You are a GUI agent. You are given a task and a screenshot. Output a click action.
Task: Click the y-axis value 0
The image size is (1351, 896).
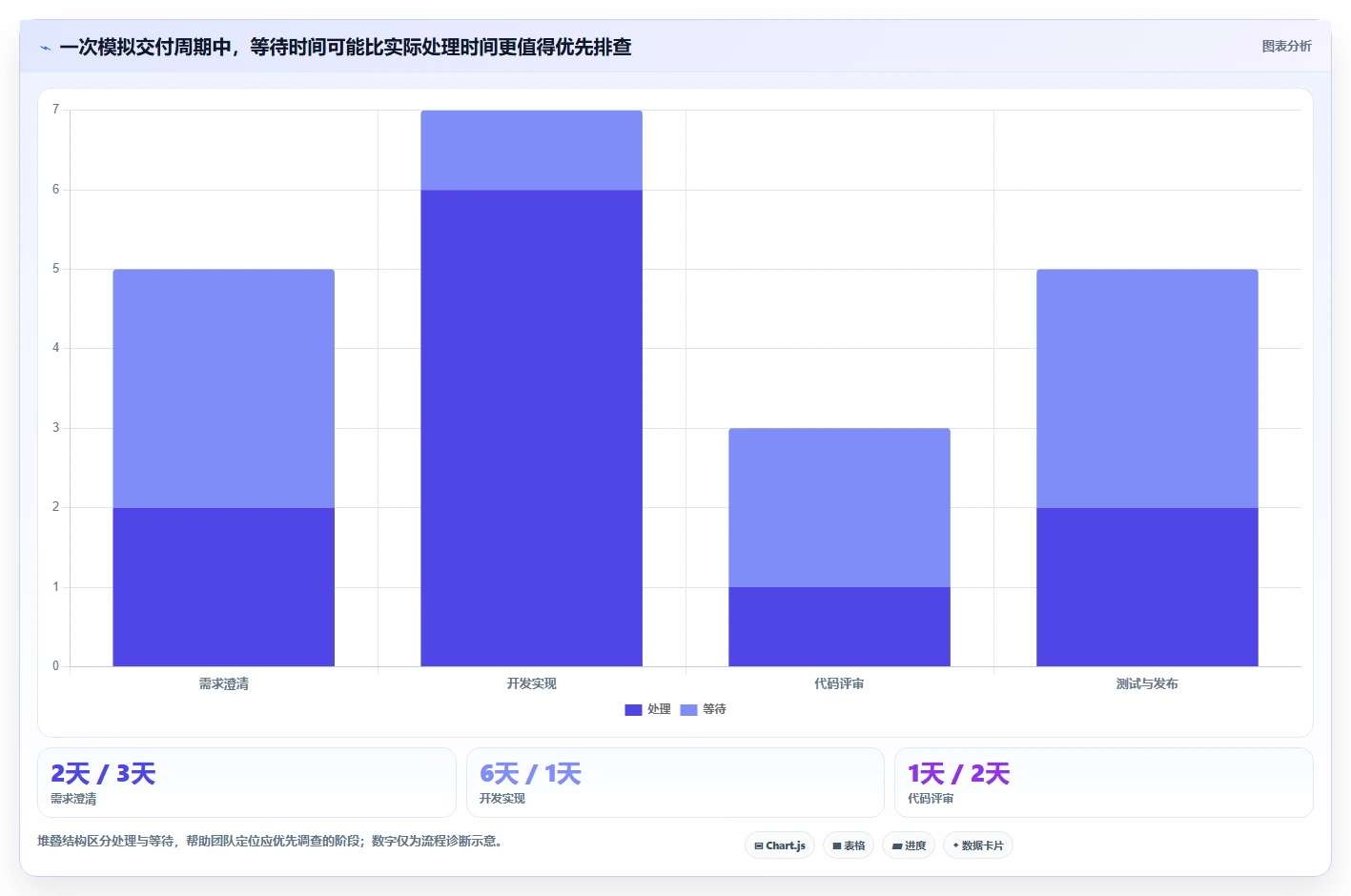[x=55, y=666]
